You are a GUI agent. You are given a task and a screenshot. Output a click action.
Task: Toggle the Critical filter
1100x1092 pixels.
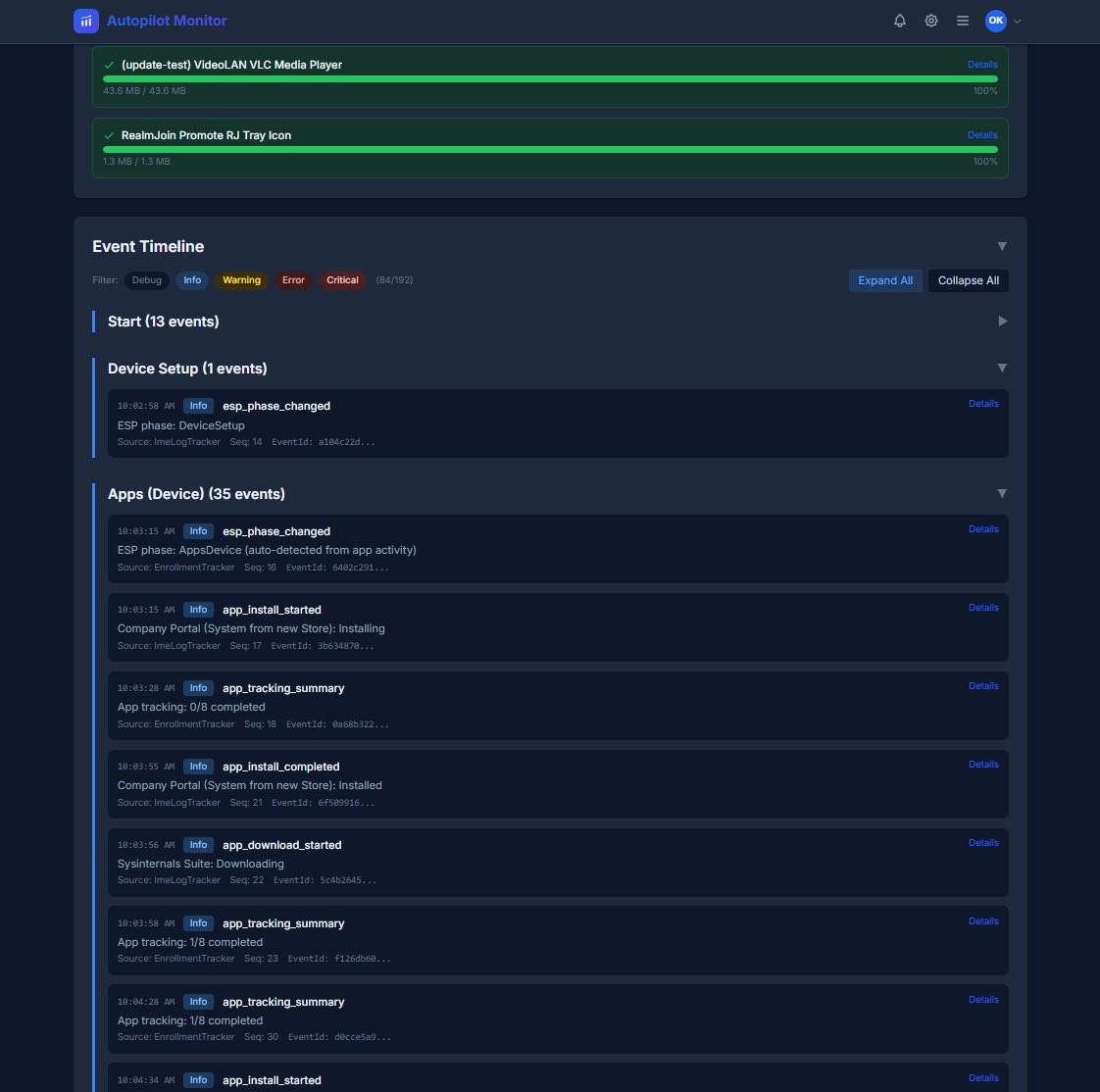[342, 280]
